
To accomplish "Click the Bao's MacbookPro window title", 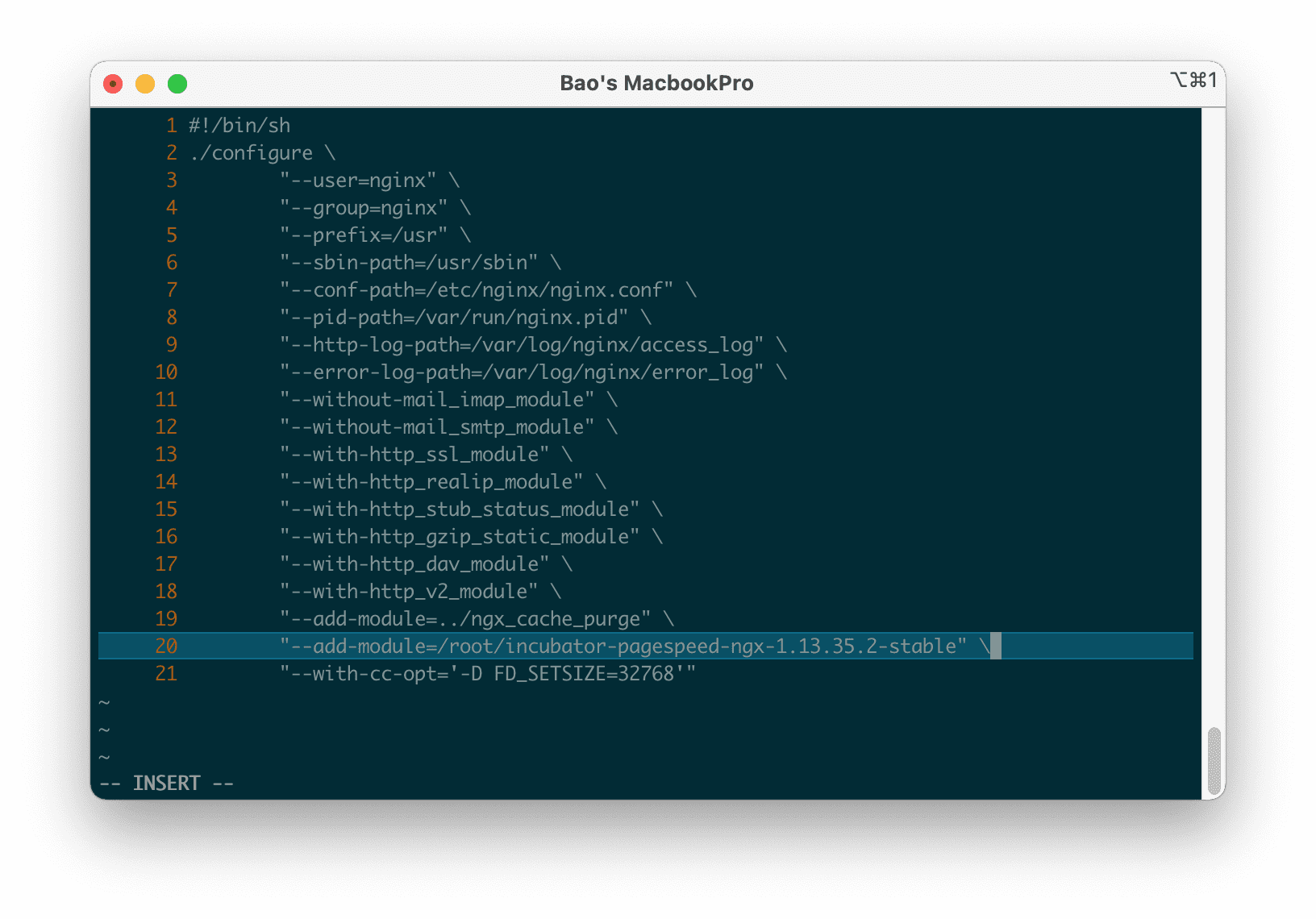I will pyautogui.click(x=656, y=83).
